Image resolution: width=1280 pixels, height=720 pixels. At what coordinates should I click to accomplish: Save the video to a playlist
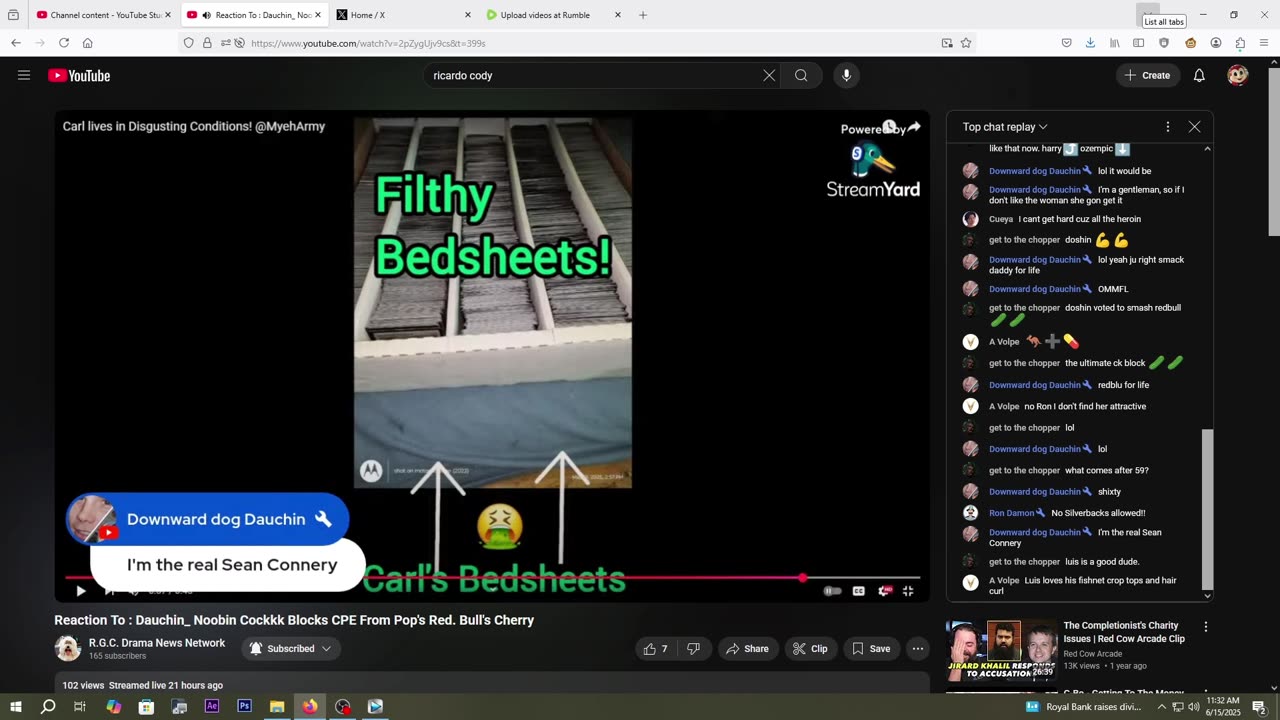[x=871, y=649]
